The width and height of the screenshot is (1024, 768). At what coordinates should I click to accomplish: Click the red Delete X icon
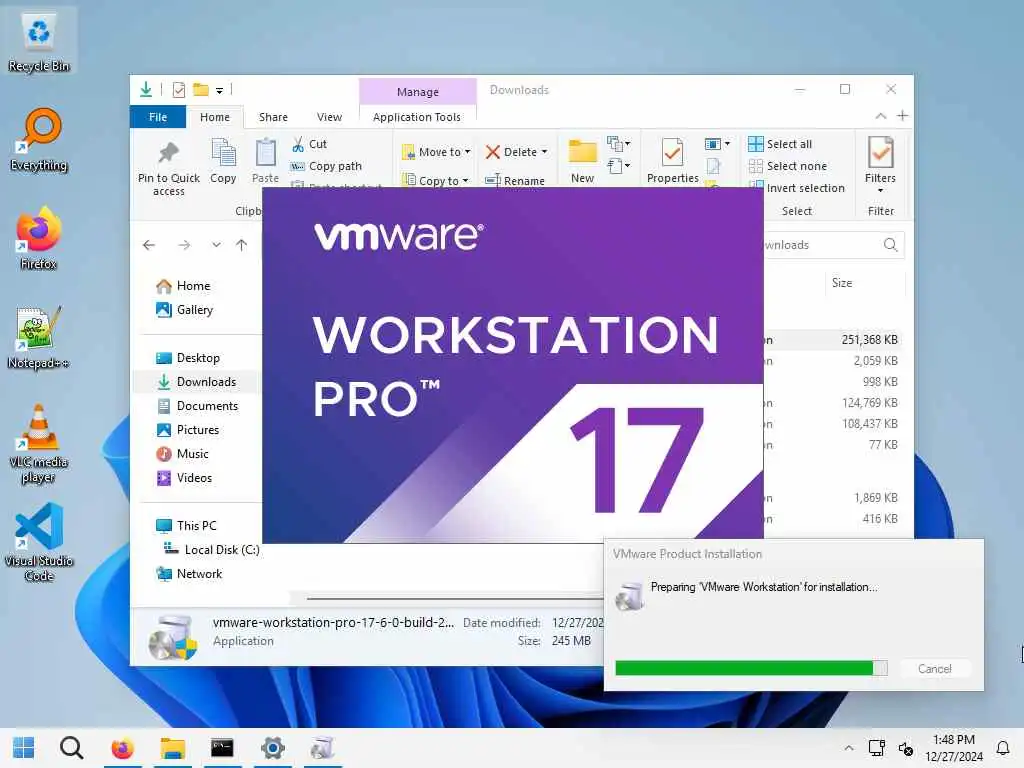493,152
